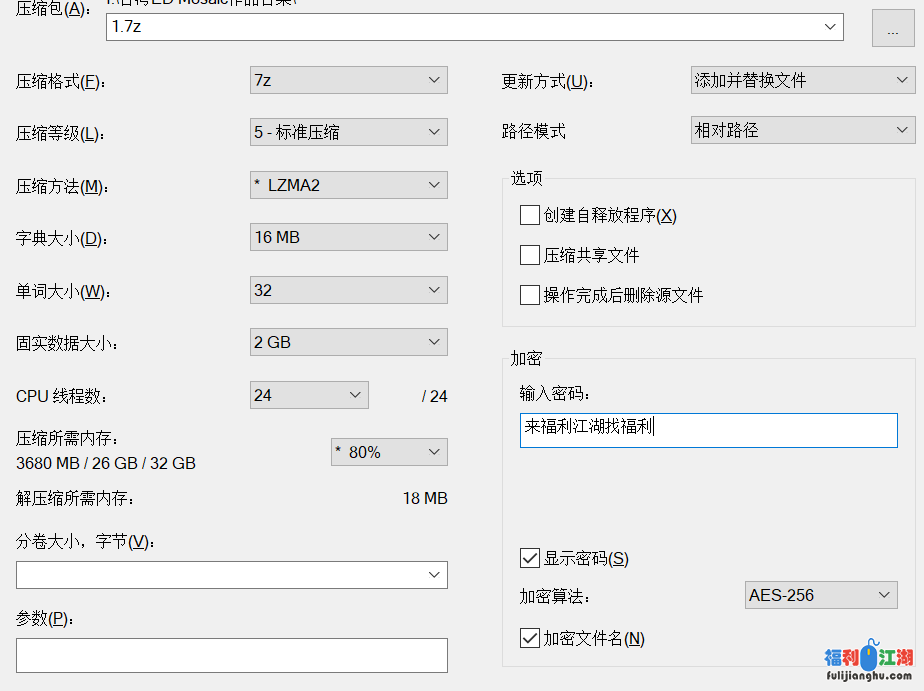This screenshot has height=691, width=924.
Task: Toggle 操作完成后删除源文件 checkbox
Action: pos(530,295)
